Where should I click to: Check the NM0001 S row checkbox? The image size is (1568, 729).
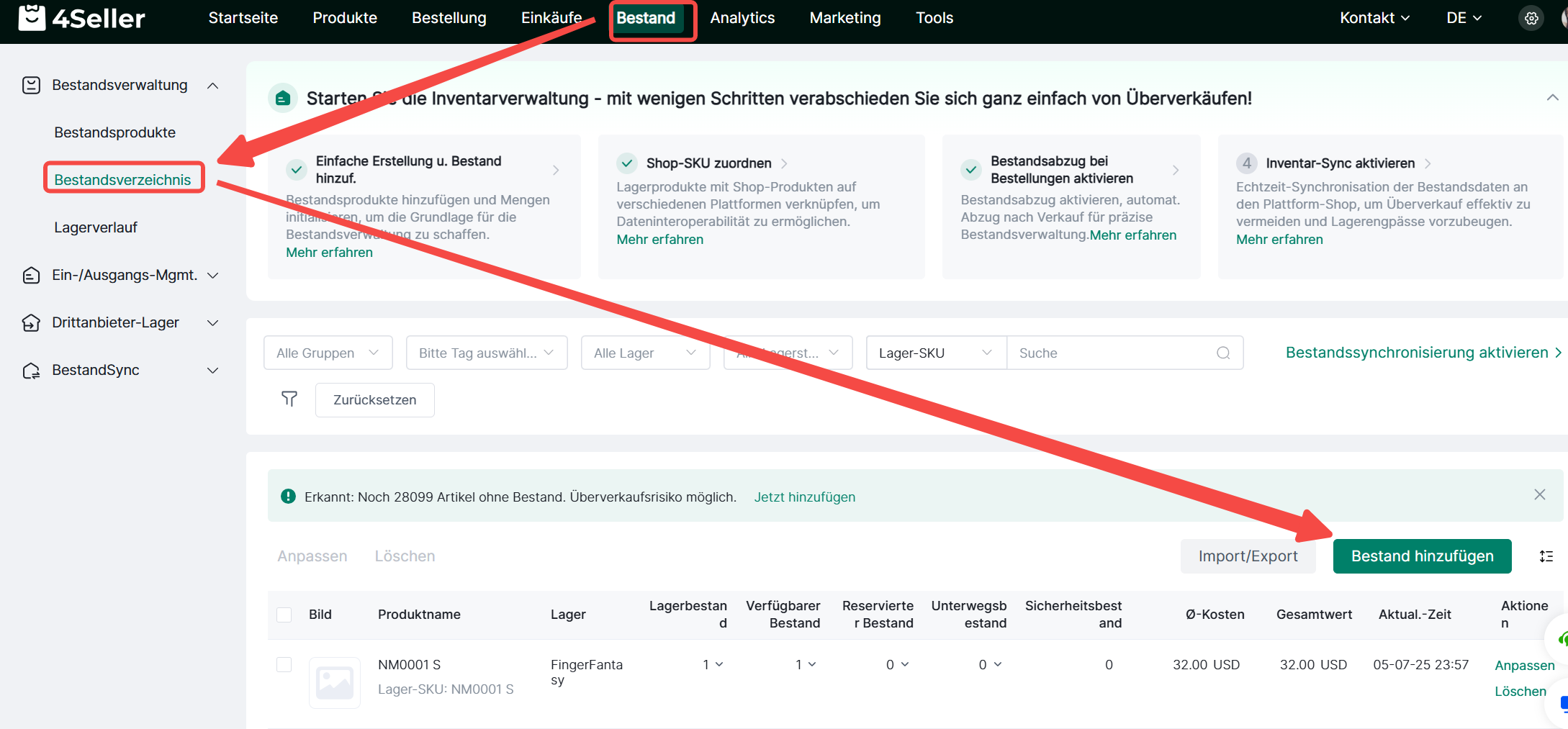click(284, 664)
